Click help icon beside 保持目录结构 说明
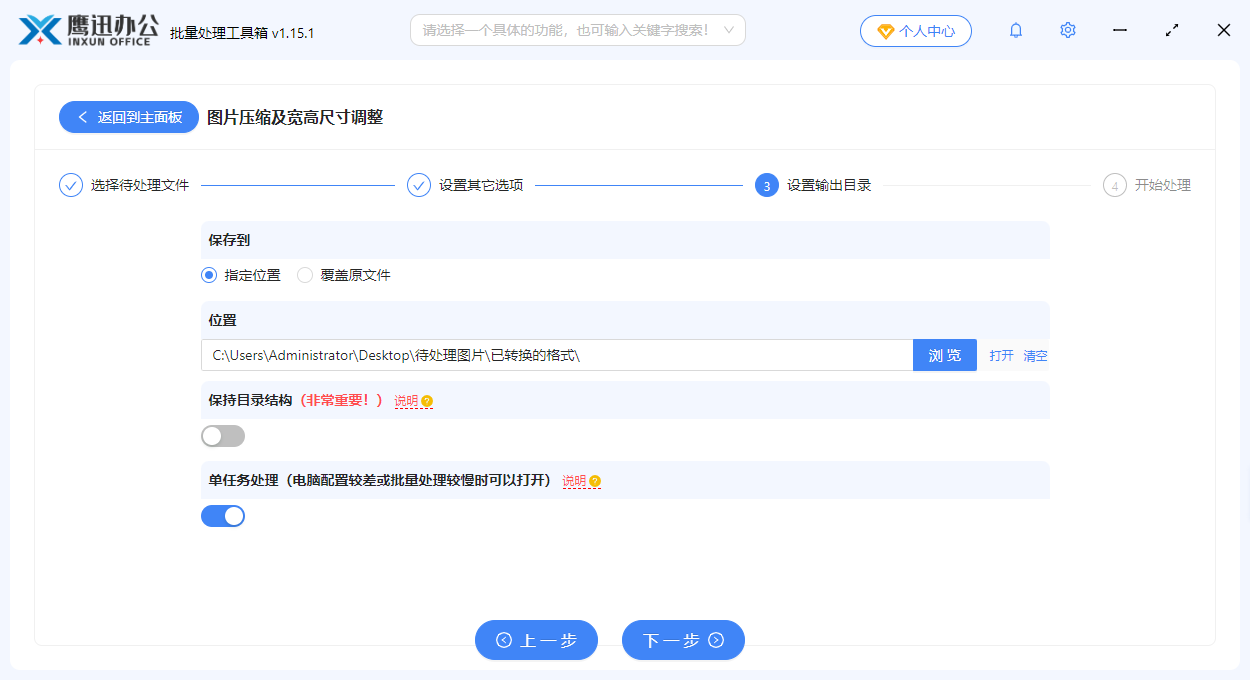Screen dimensions: 1250x680 [x=427, y=401]
